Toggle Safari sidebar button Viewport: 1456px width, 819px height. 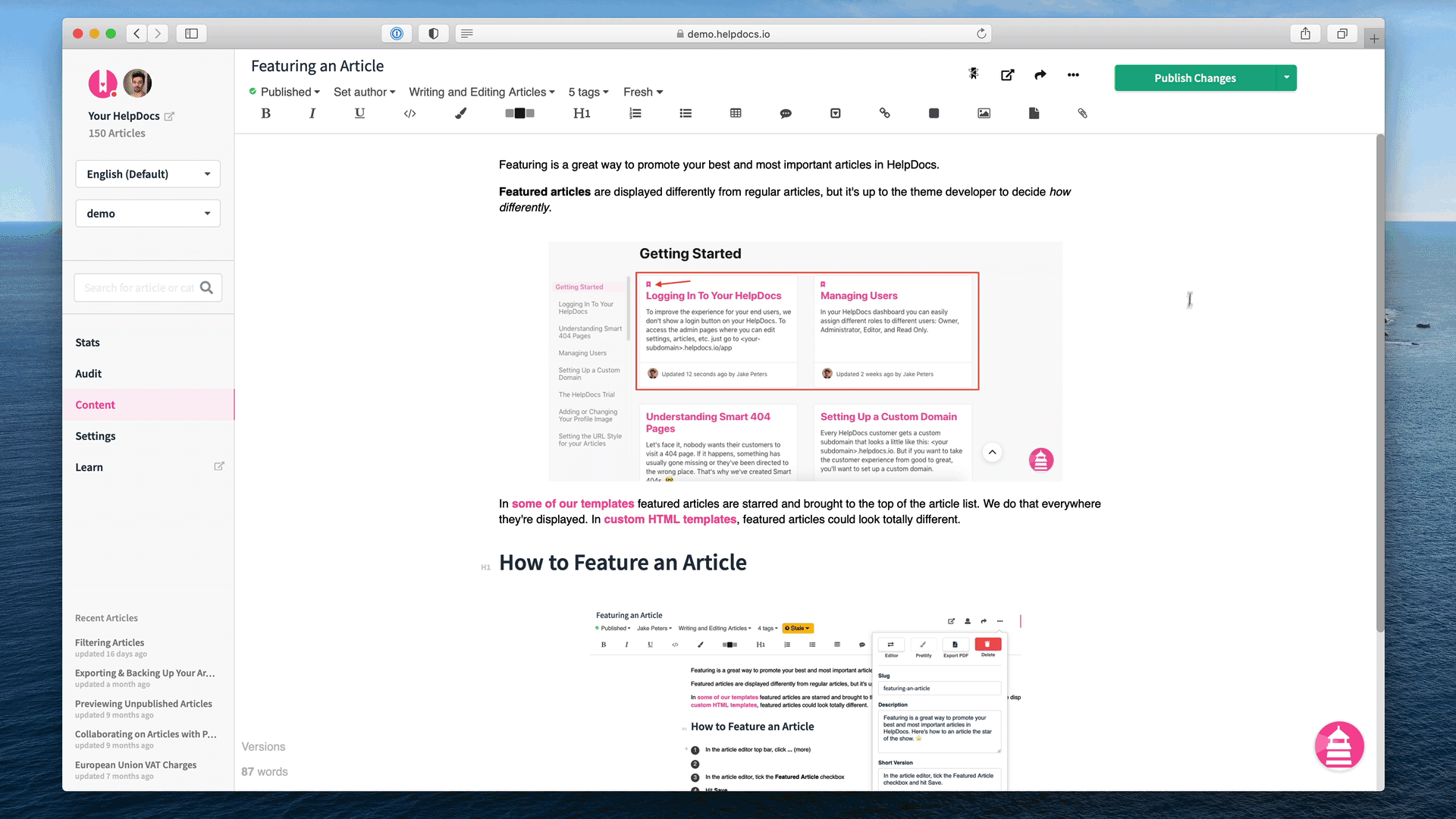191,33
